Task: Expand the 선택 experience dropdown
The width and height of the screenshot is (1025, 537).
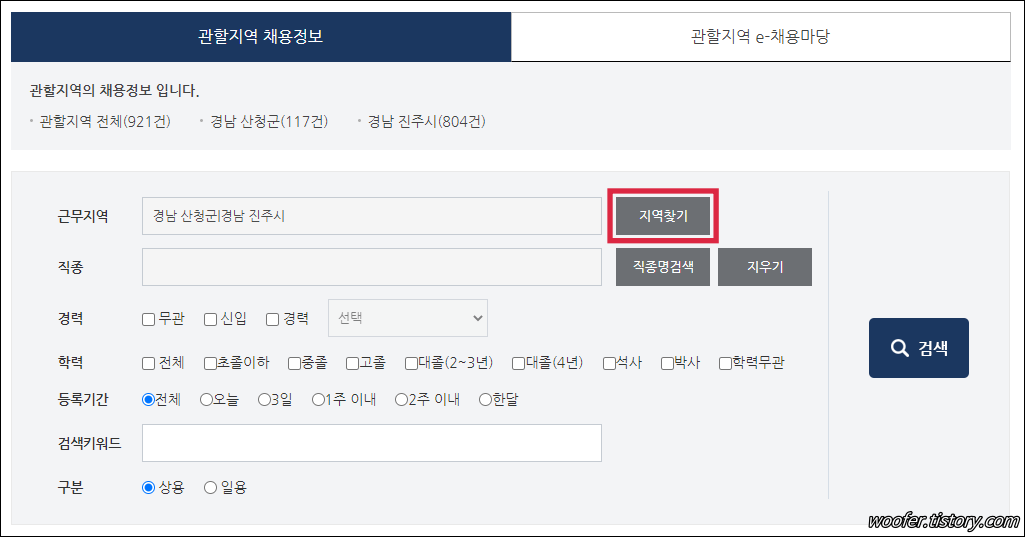Action: click(x=408, y=318)
